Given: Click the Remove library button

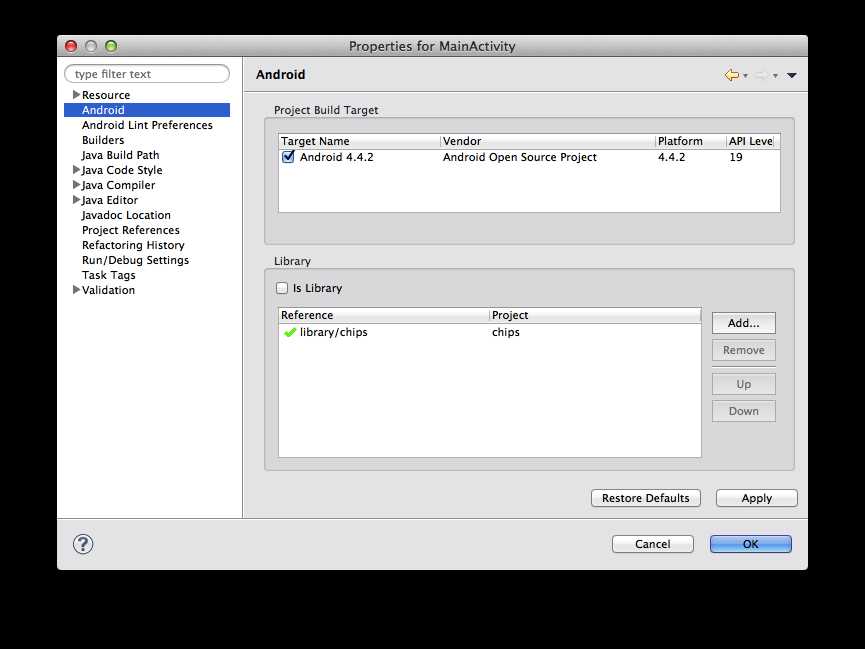Looking at the screenshot, I should click(744, 350).
